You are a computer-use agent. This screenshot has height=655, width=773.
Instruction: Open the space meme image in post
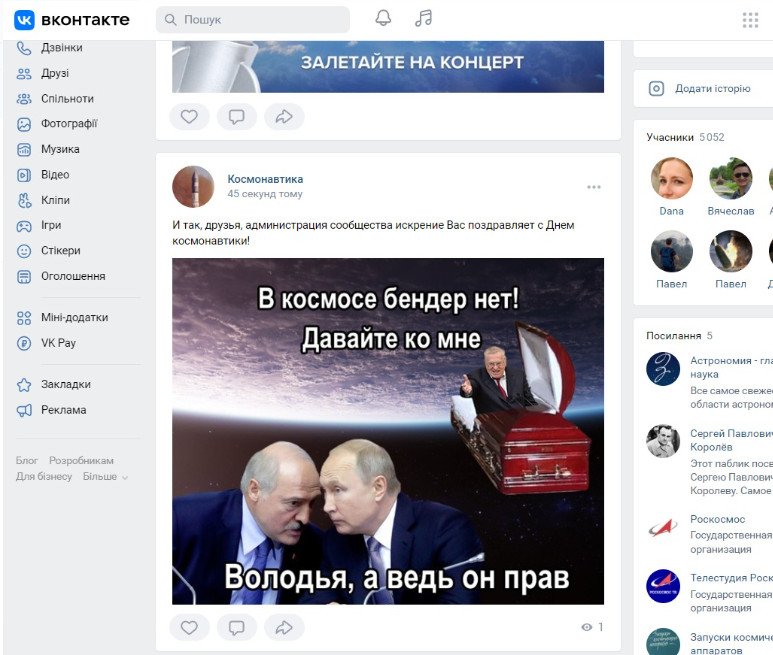(x=388, y=431)
